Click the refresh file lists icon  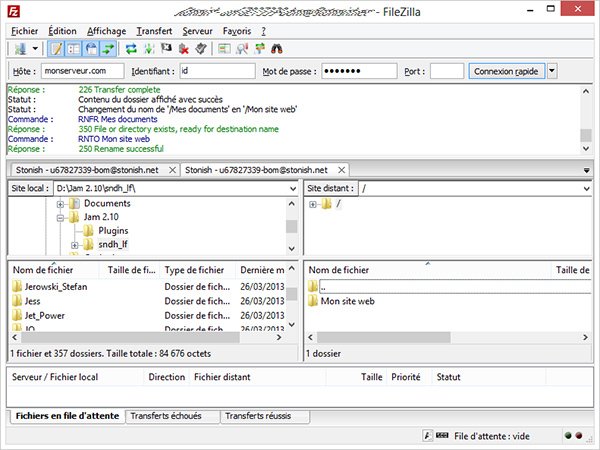[131, 48]
